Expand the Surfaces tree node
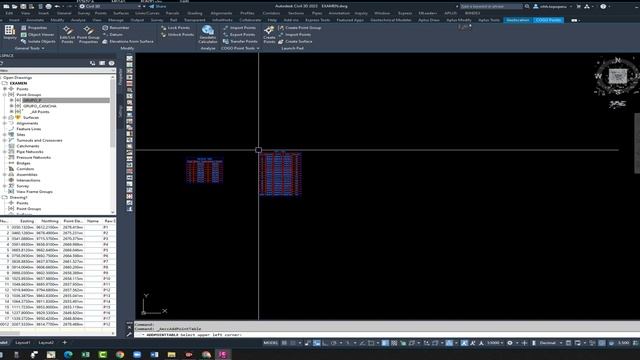 coord(5,118)
